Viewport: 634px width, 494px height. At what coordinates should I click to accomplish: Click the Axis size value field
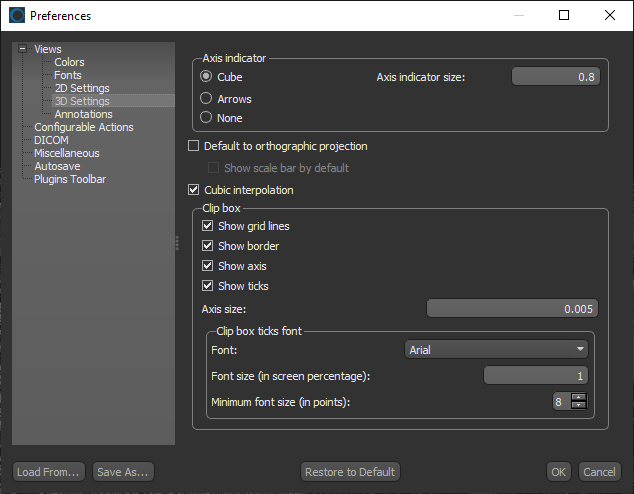pyautogui.click(x=512, y=309)
